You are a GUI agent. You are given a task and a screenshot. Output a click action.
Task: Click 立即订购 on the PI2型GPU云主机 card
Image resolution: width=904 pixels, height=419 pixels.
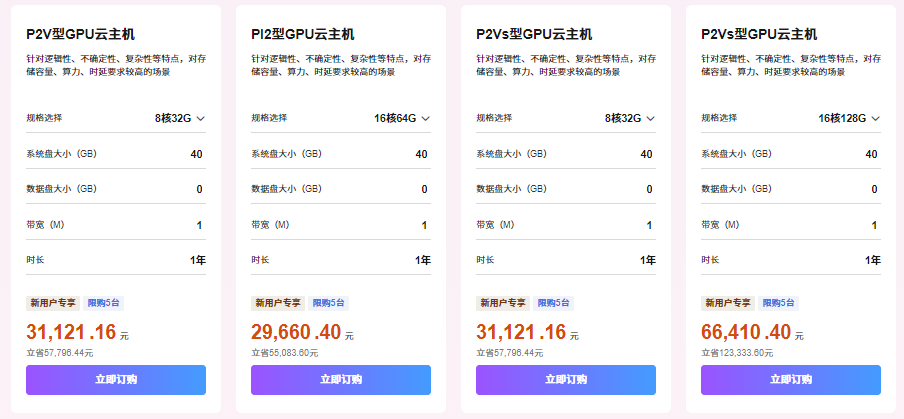click(341, 380)
